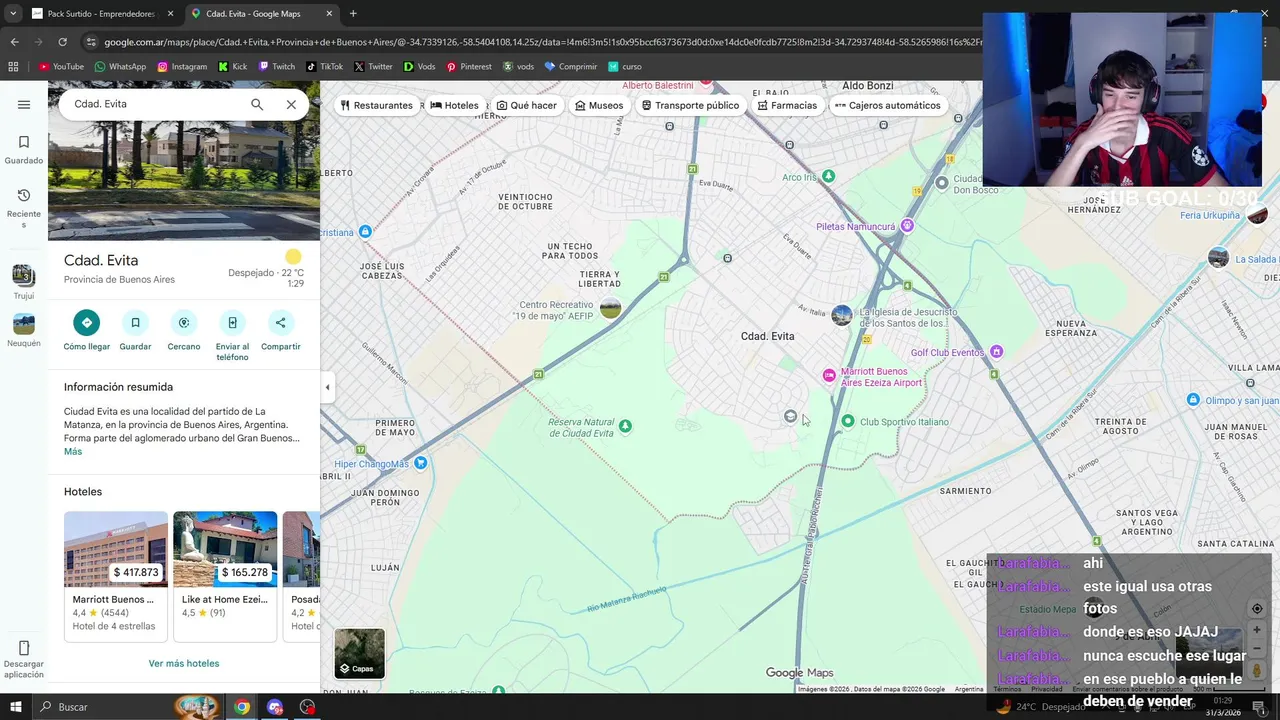Click the Reserva Natural de Ciudad Evita pin

pos(625,426)
